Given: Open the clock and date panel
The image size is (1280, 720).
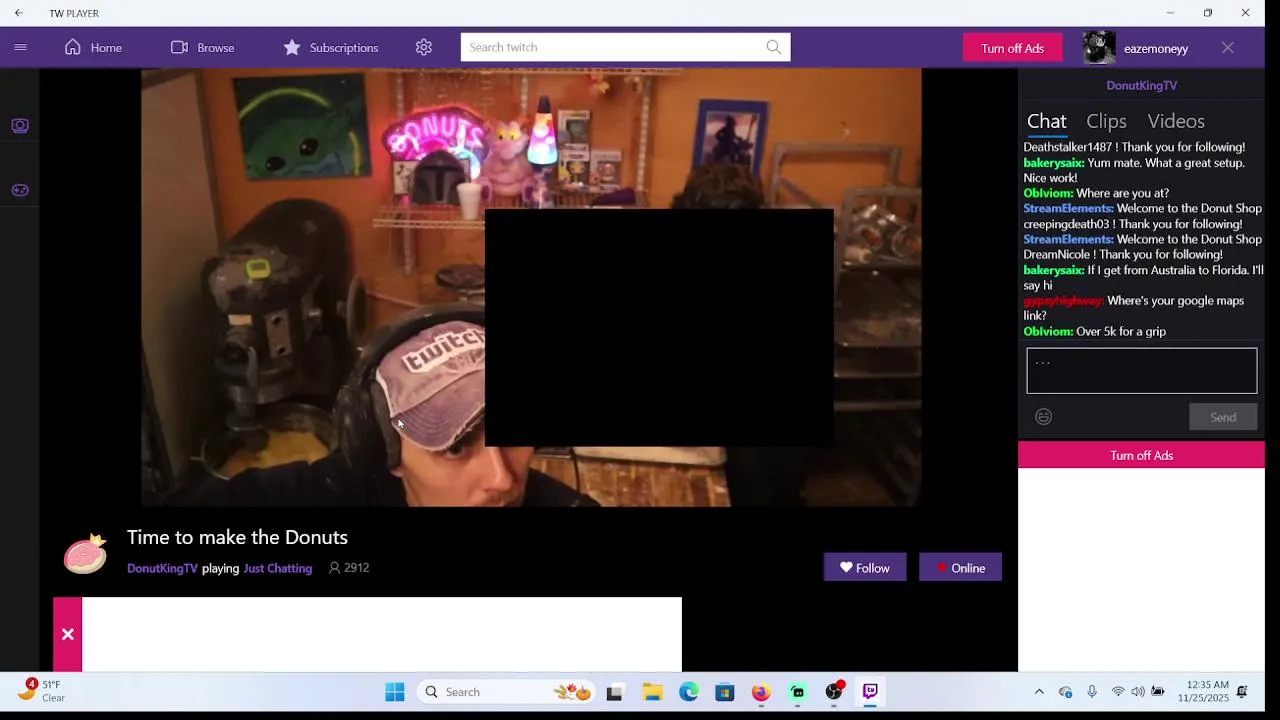Looking at the screenshot, I should click(x=1203, y=692).
